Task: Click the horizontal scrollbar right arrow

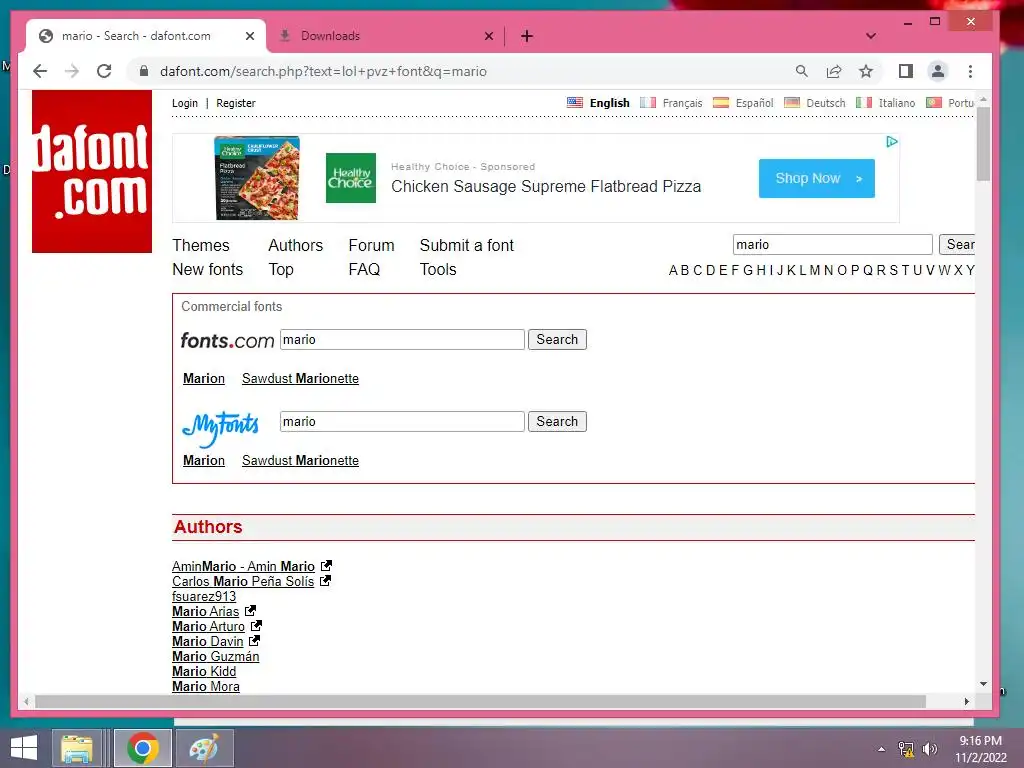Action: 967,701
